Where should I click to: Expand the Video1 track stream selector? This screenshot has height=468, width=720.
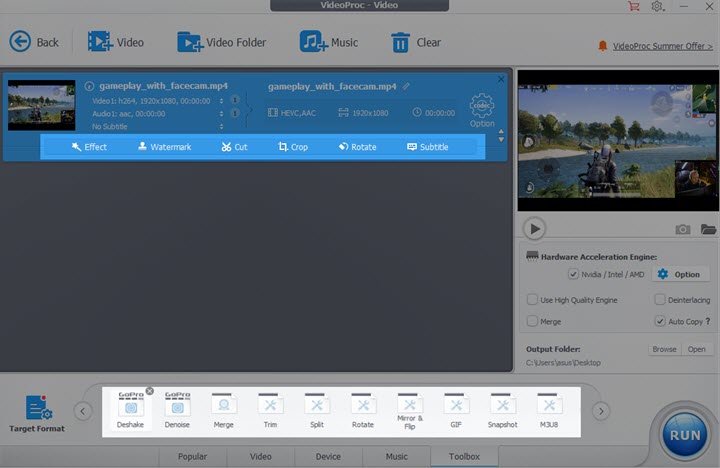coord(221,101)
